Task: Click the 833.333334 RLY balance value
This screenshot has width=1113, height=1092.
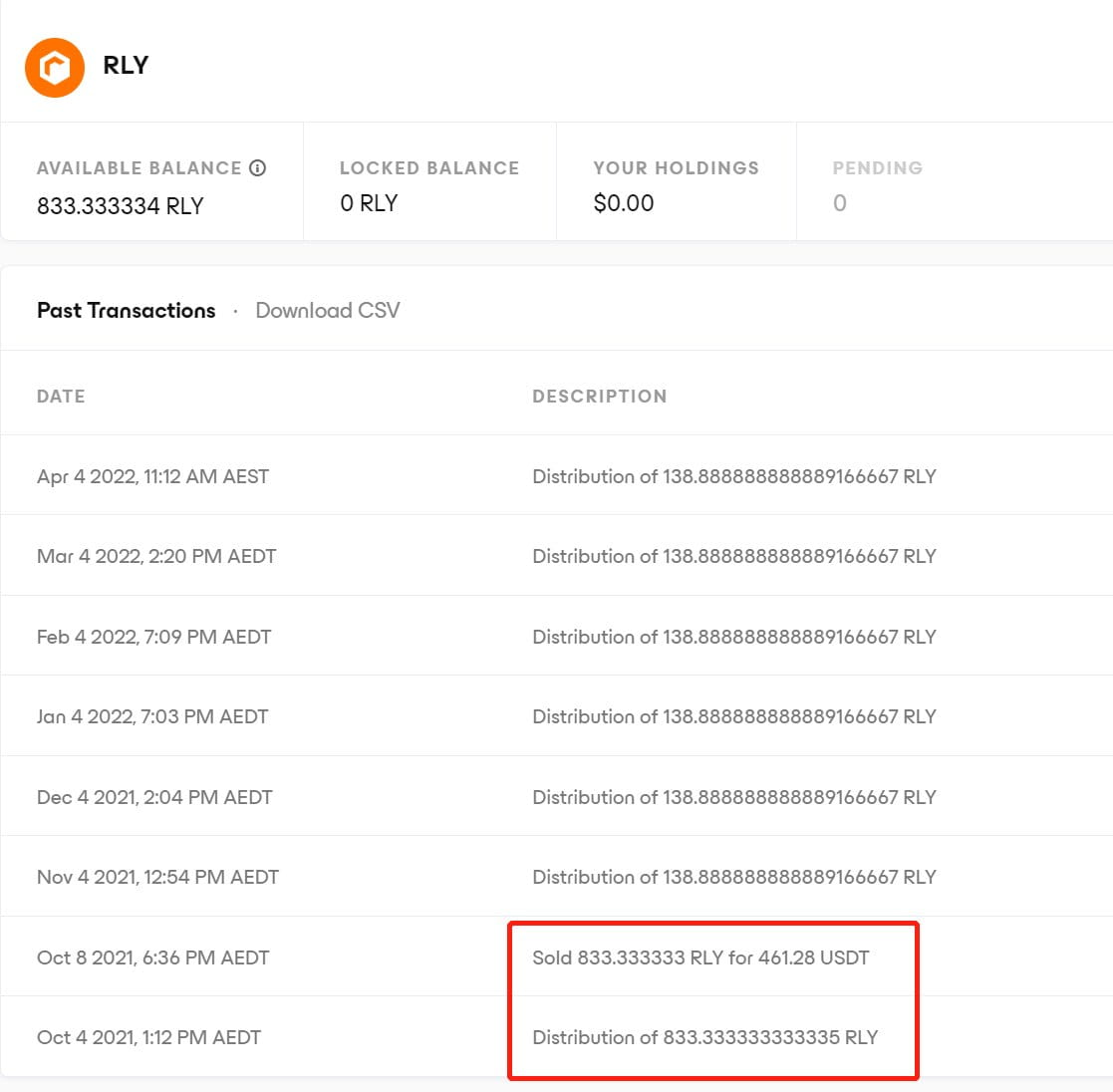Action: (120, 205)
